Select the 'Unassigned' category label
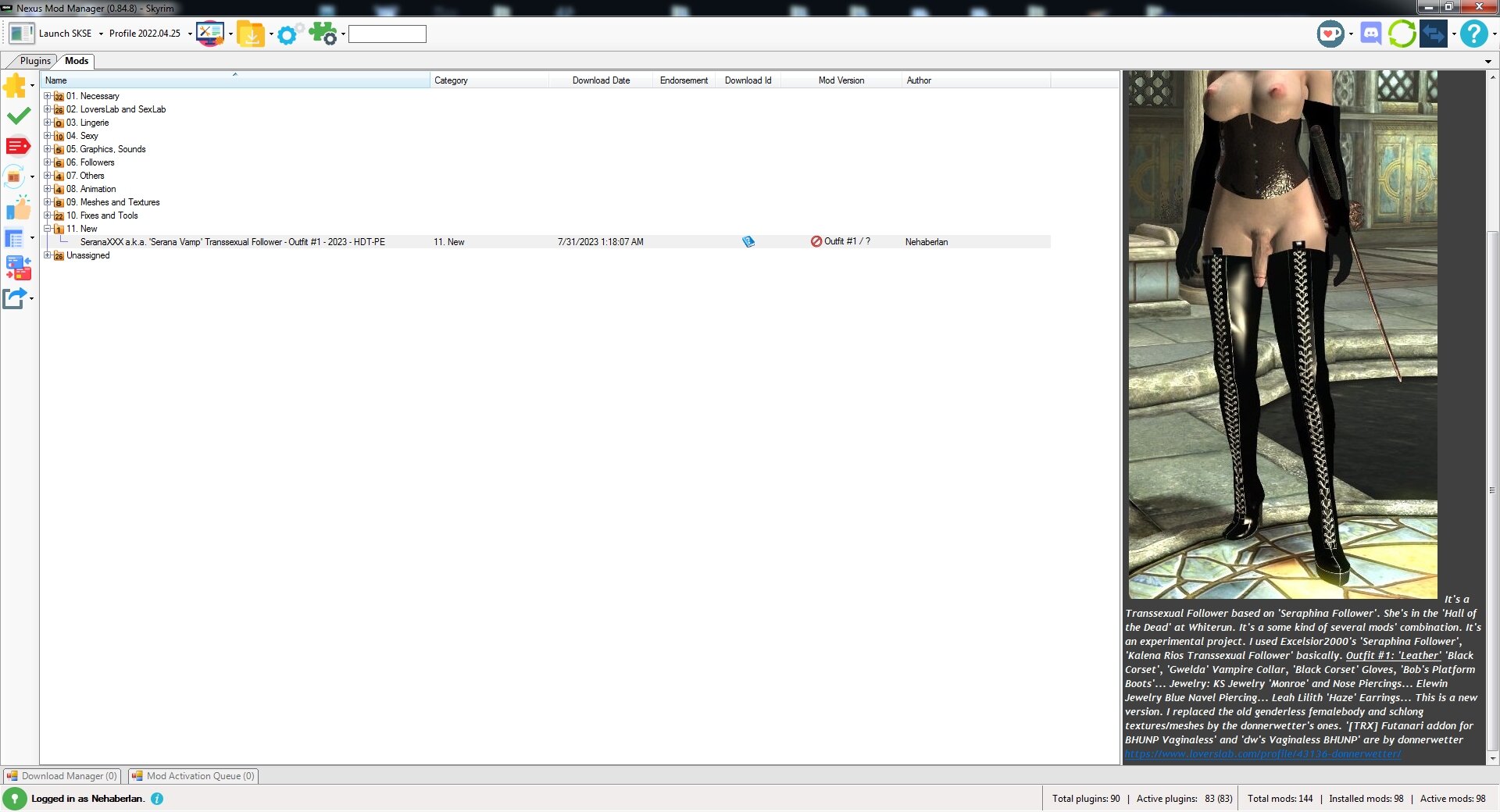 (x=88, y=255)
